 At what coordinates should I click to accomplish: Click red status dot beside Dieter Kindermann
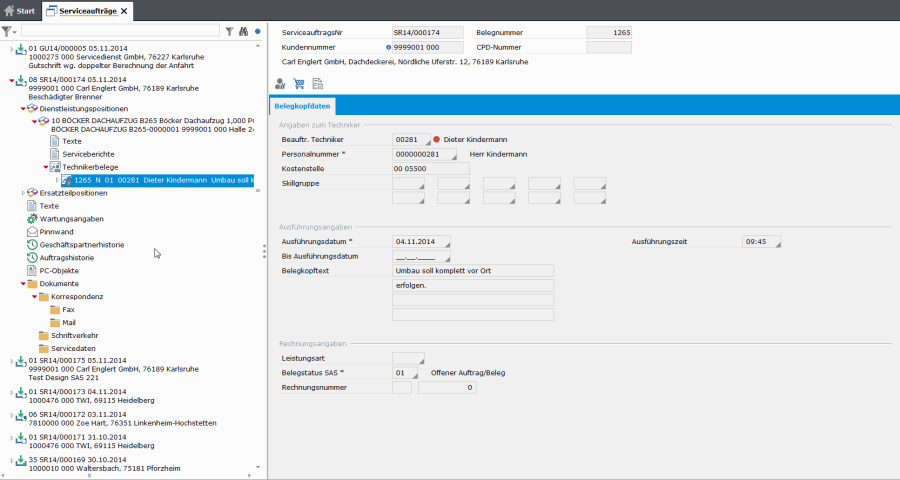tap(437, 139)
